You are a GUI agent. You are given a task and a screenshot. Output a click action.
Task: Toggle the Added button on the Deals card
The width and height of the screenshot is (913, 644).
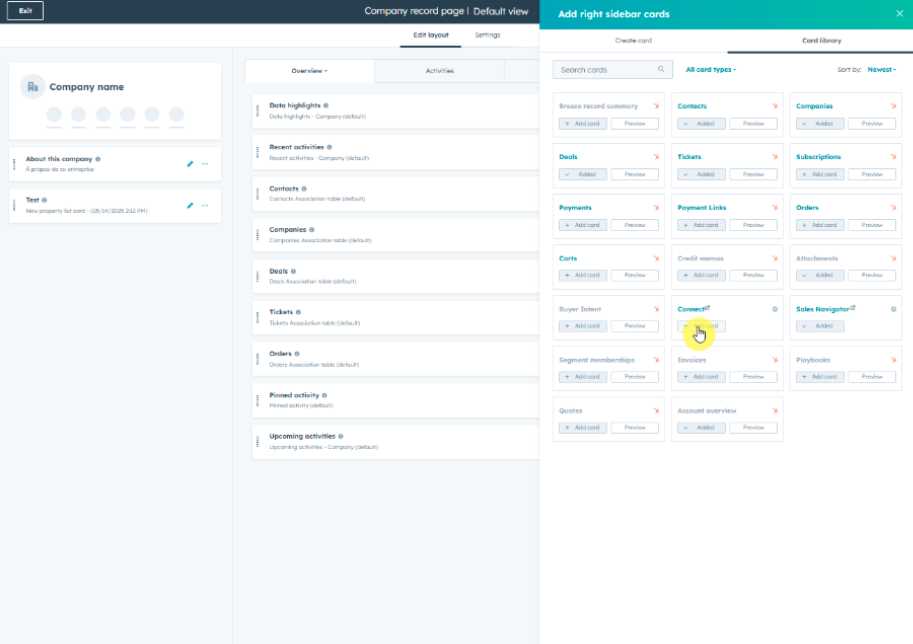(582, 174)
